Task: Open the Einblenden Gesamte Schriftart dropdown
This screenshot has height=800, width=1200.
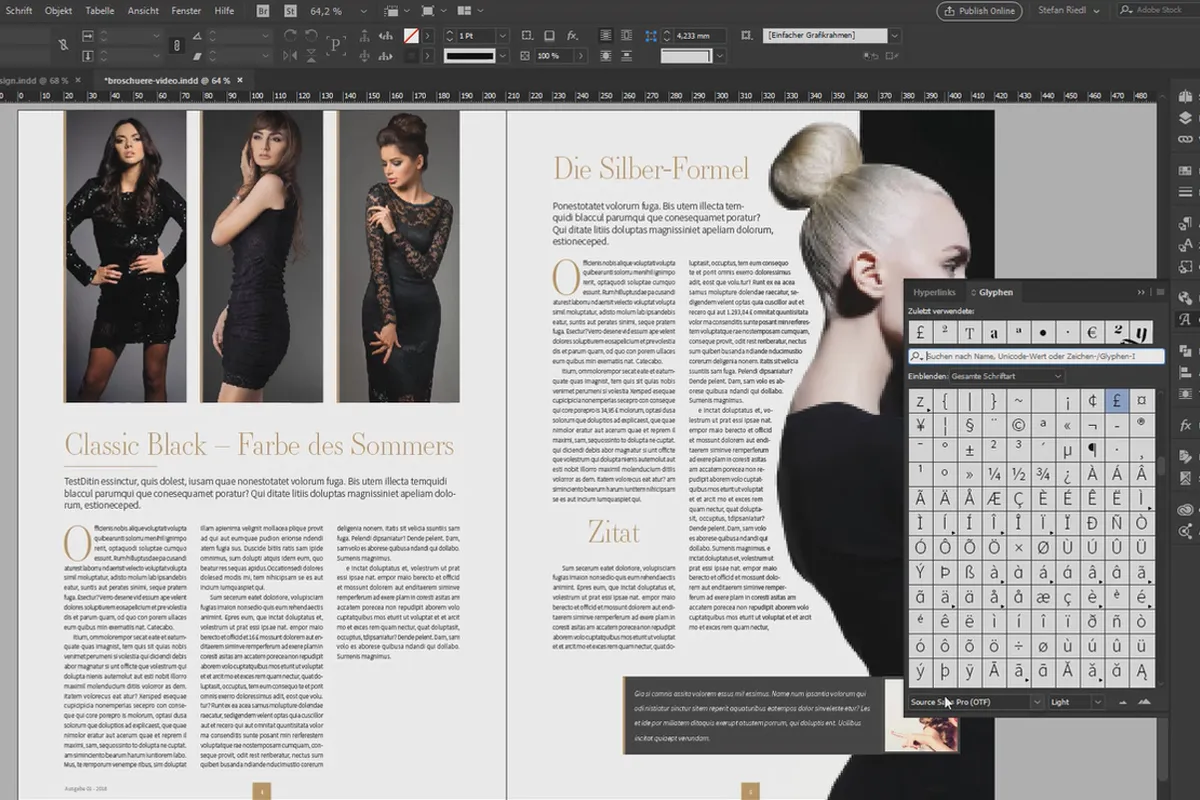Action: click(1005, 376)
